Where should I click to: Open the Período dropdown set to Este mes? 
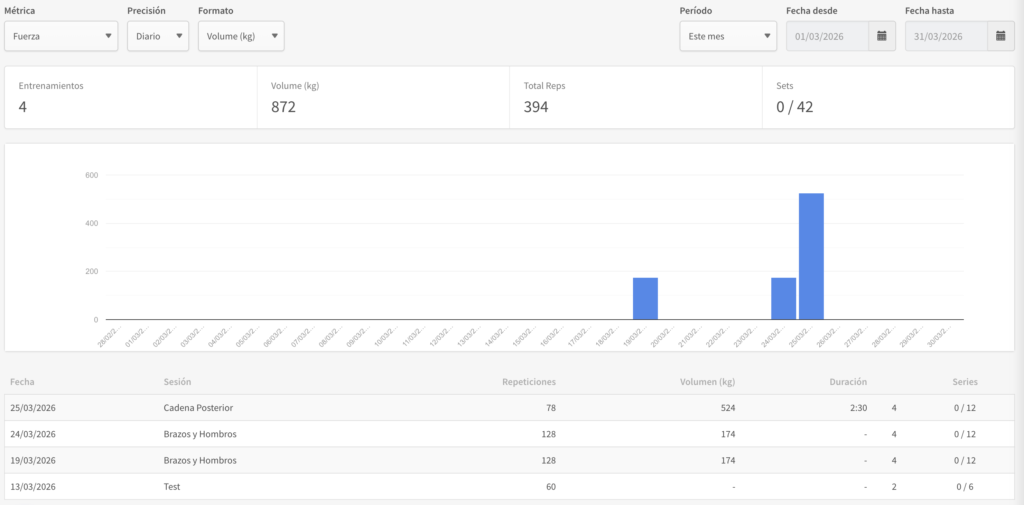click(x=727, y=36)
